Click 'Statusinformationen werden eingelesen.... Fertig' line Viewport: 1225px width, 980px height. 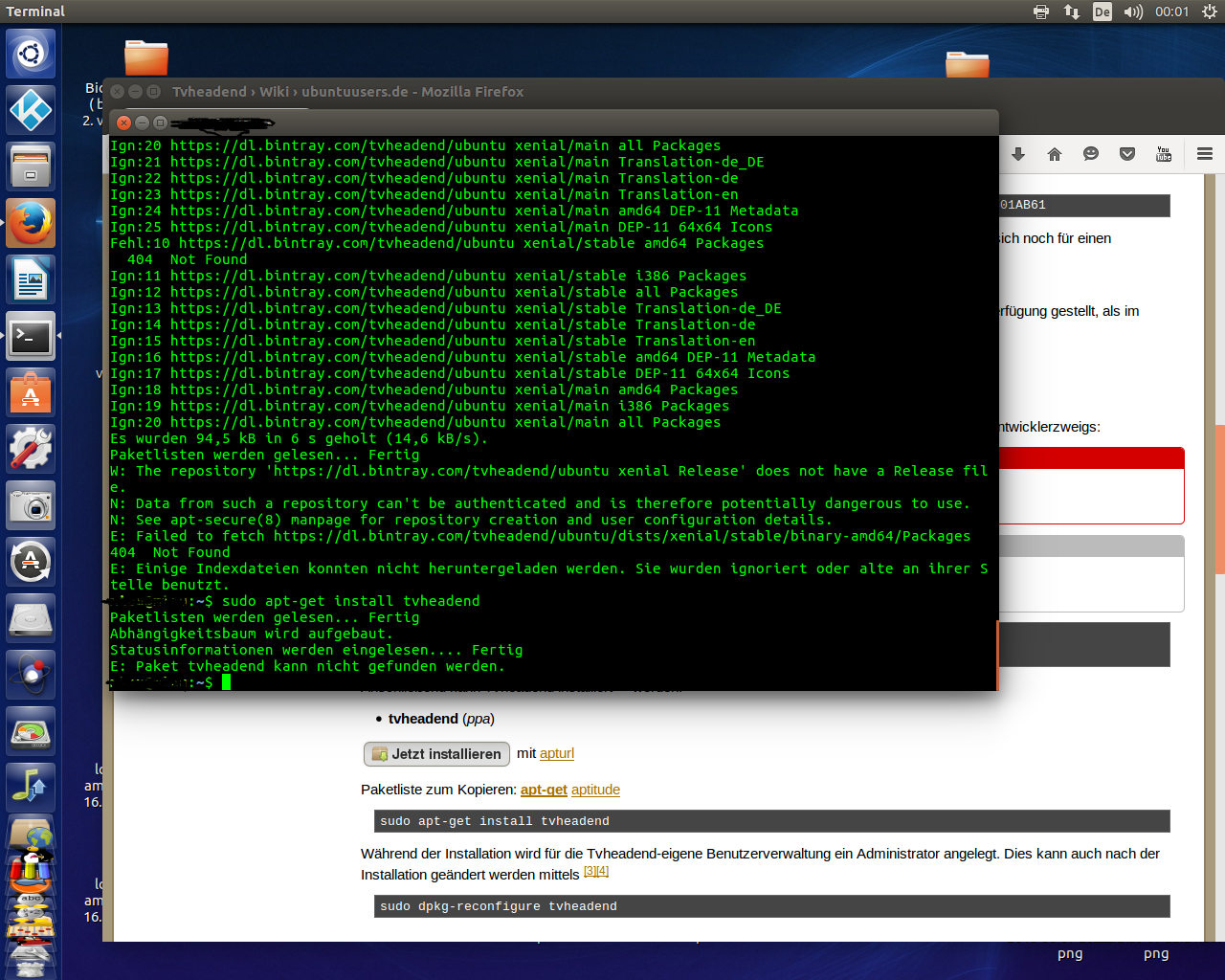317,650
